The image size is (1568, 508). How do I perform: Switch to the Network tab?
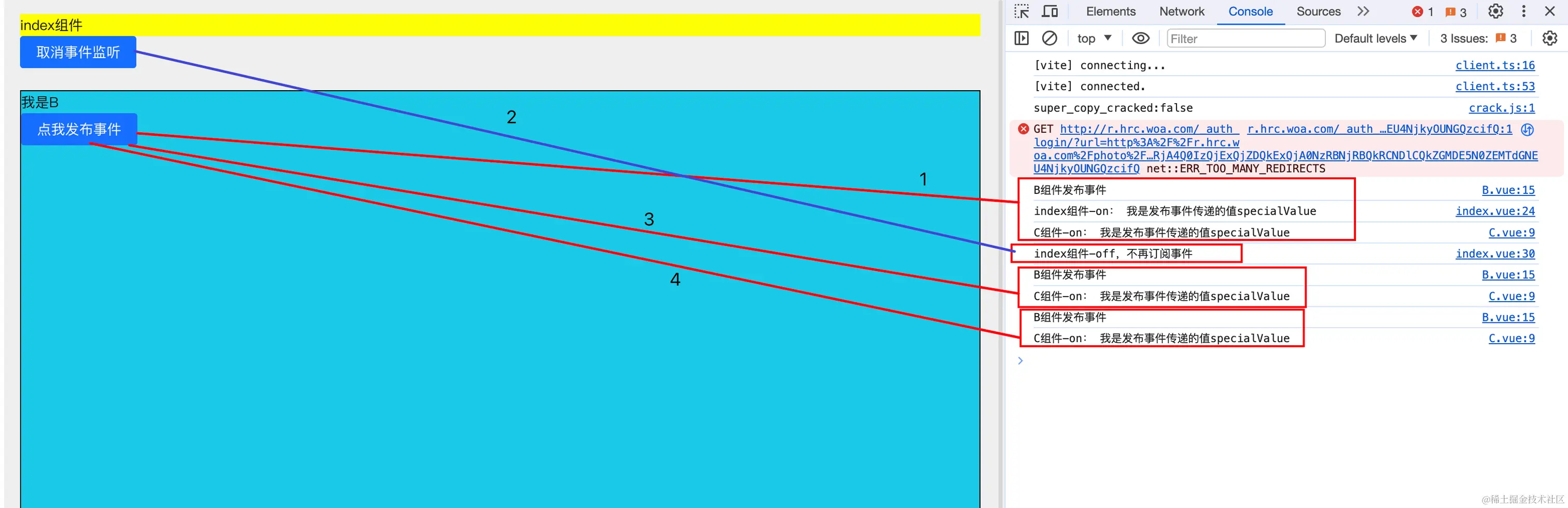tap(1182, 11)
